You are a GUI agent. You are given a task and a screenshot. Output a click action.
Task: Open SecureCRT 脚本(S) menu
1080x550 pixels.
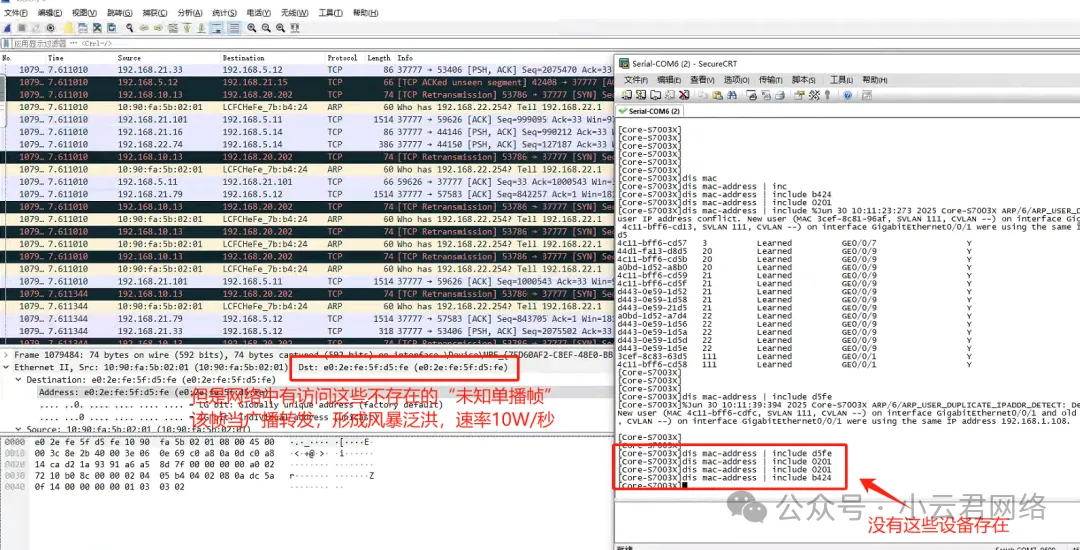pos(803,80)
